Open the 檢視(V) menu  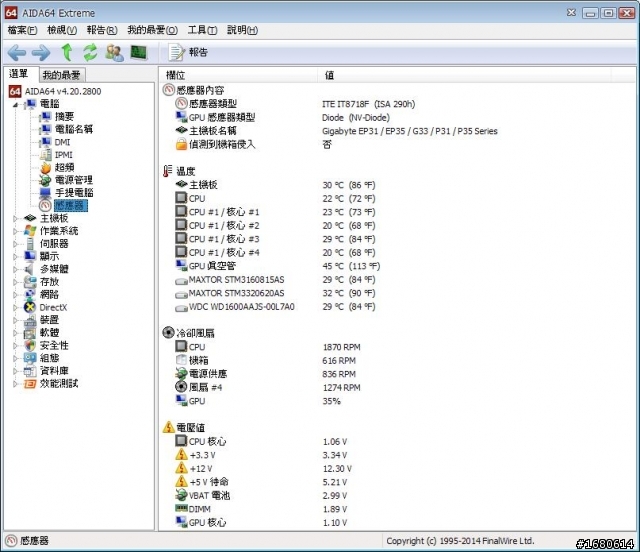pos(62,30)
